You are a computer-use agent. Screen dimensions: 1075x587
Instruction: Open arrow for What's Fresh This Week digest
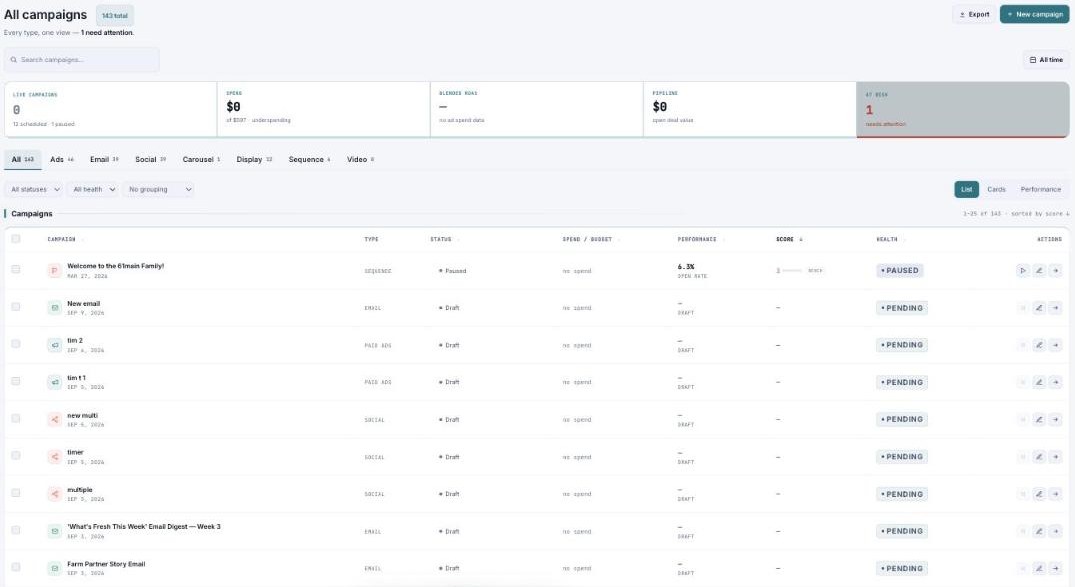1055,531
